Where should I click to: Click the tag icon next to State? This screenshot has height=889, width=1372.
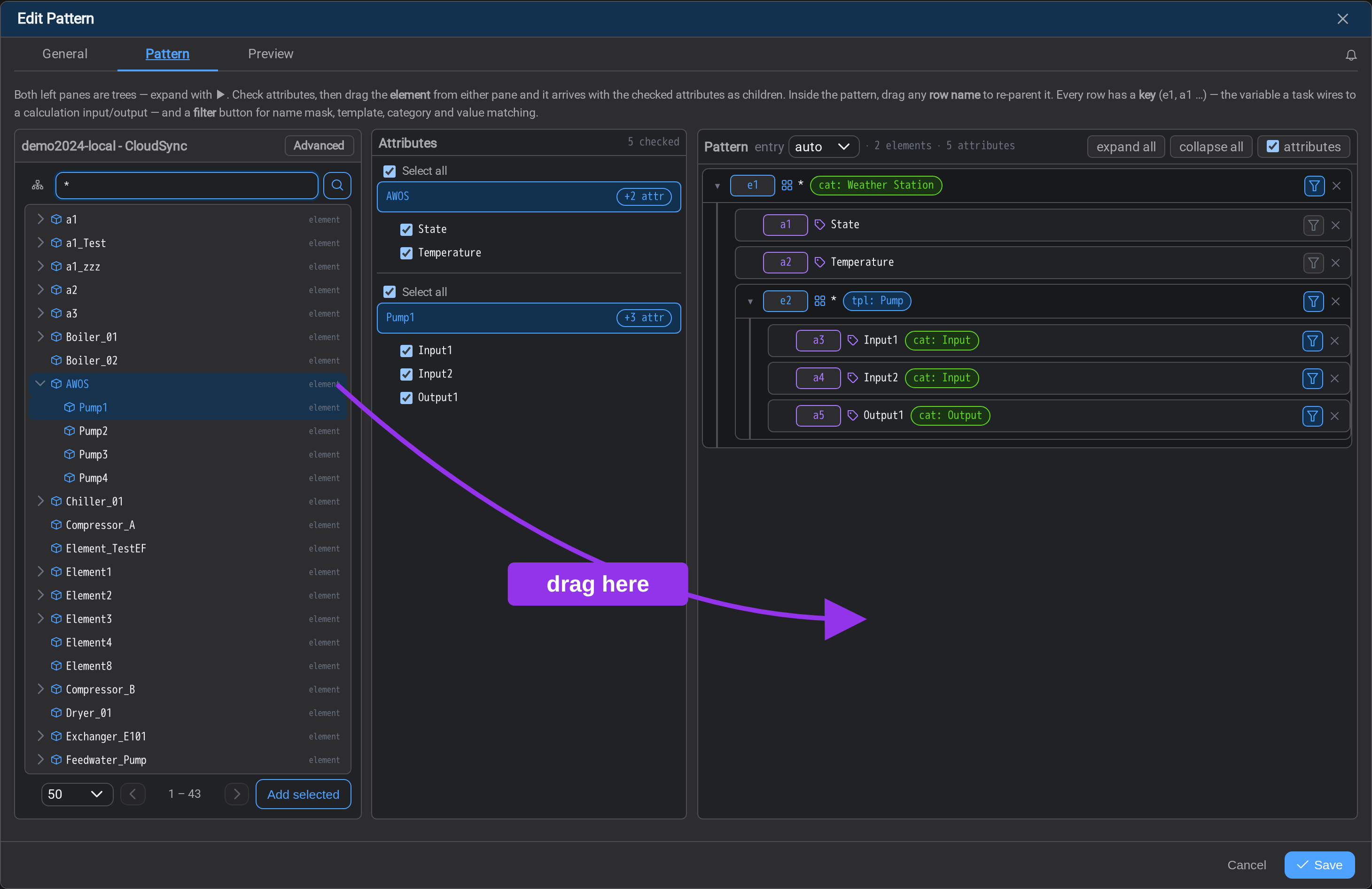819,224
